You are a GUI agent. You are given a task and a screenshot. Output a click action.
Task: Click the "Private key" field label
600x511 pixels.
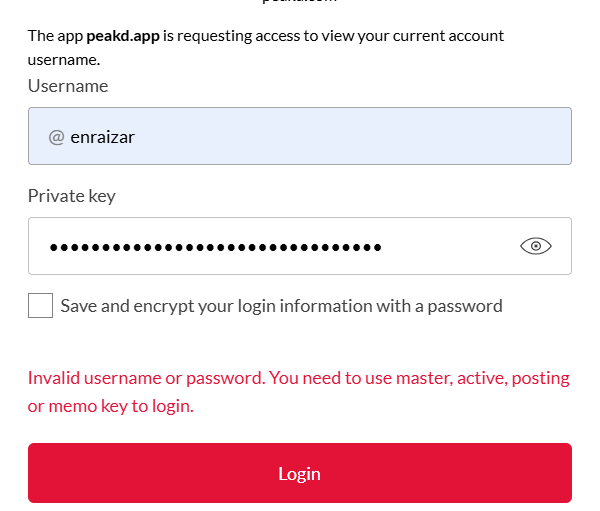click(72, 196)
